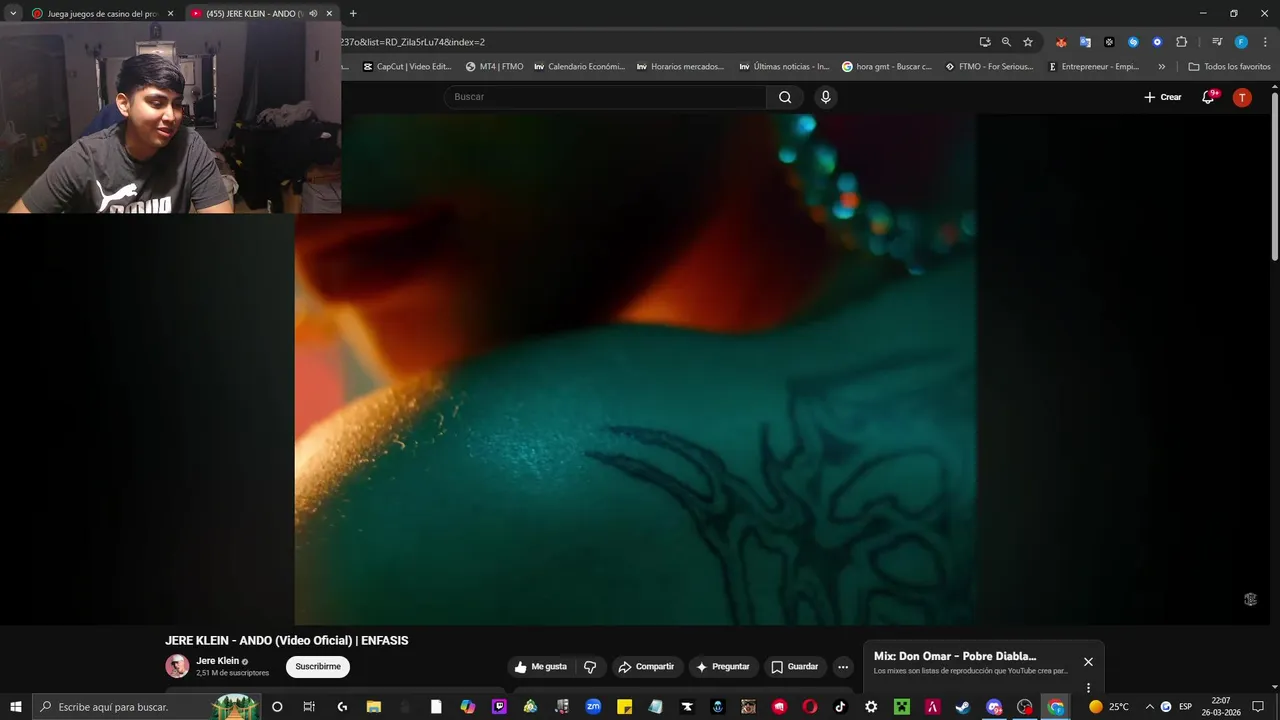
Task: Click the ESP language indicator
Action: tap(1186, 707)
